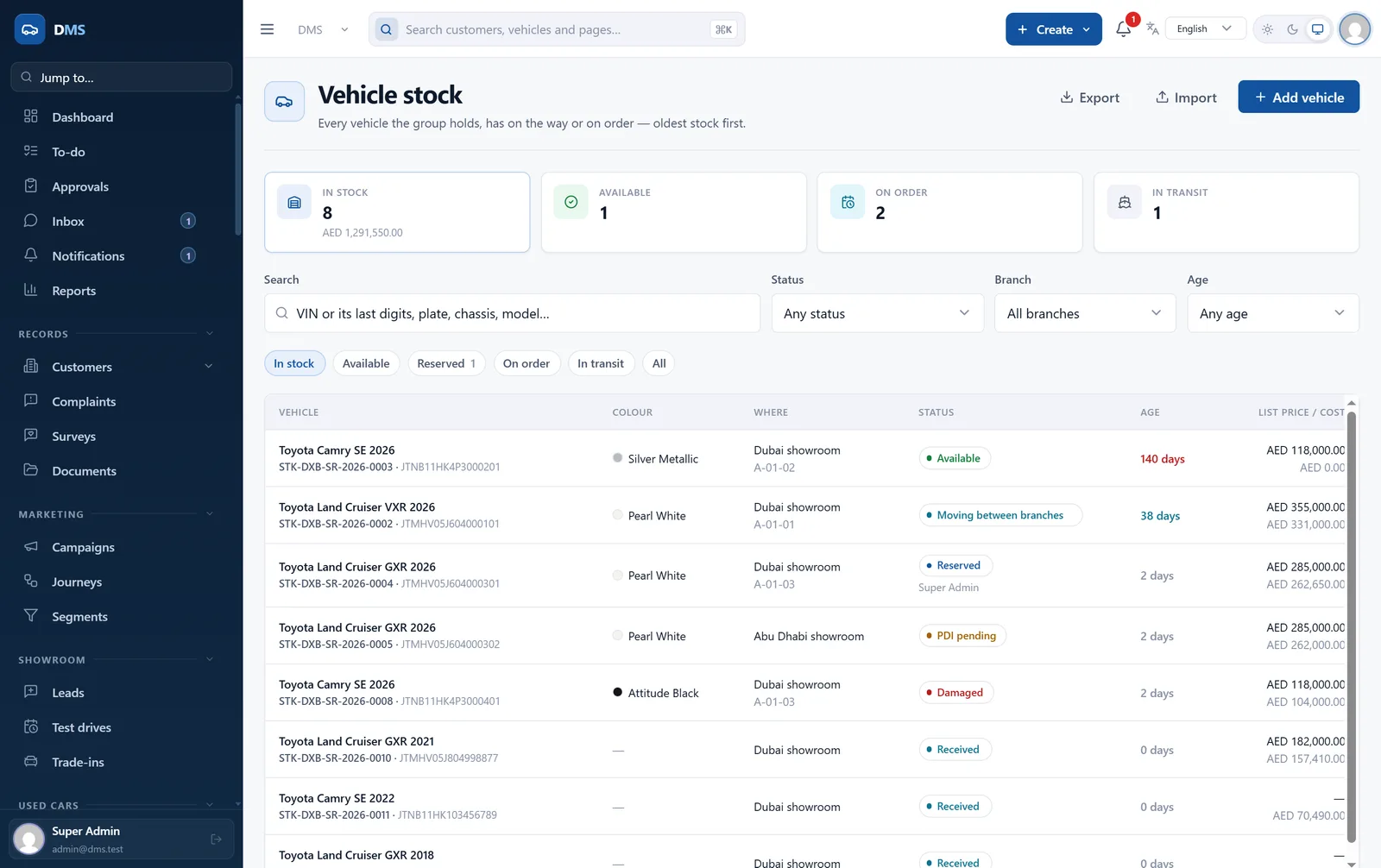
Task: Open the All branches dropdown
Action: point(1085,313)
